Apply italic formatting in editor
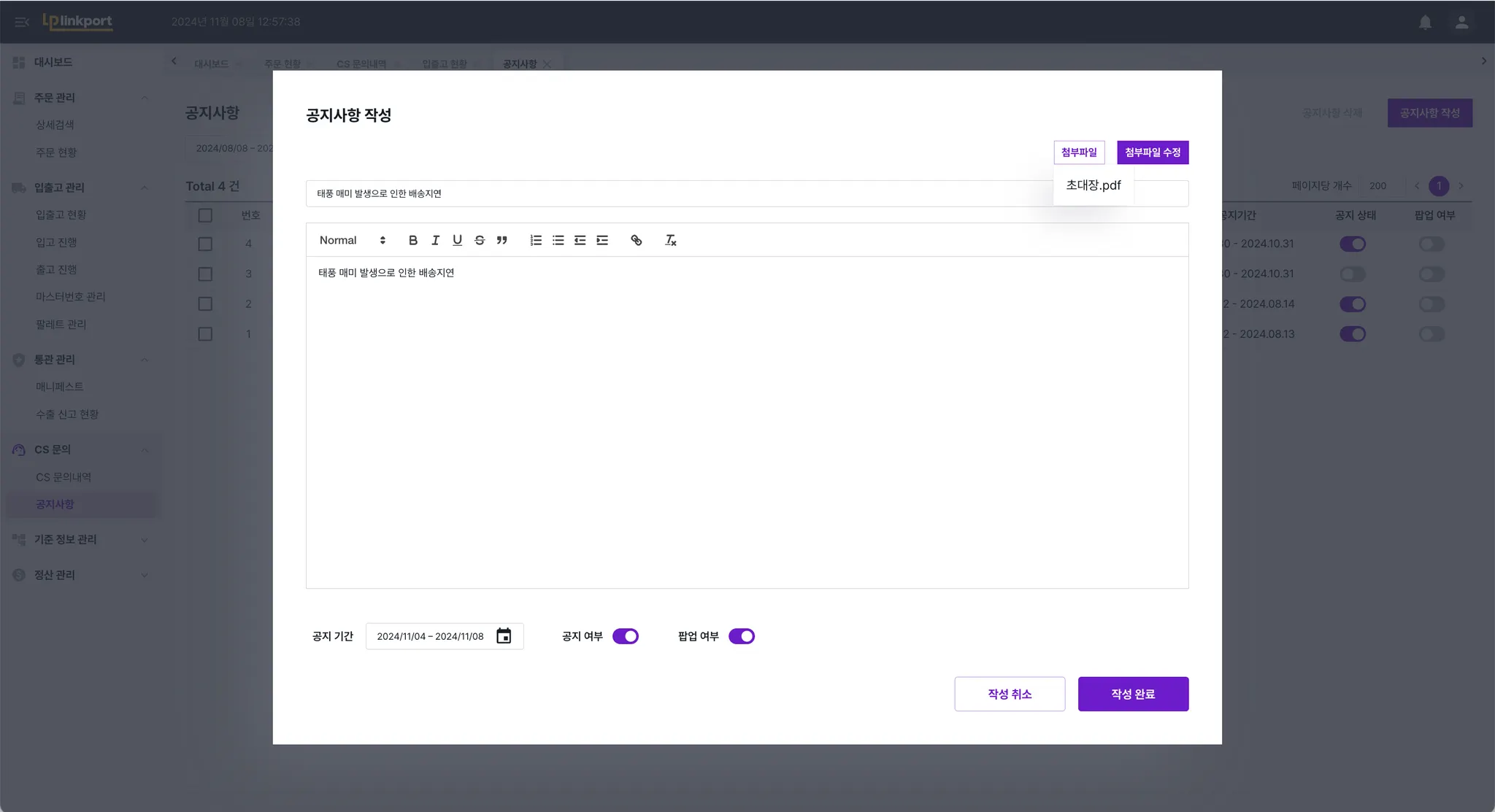 tap(435, 240)
